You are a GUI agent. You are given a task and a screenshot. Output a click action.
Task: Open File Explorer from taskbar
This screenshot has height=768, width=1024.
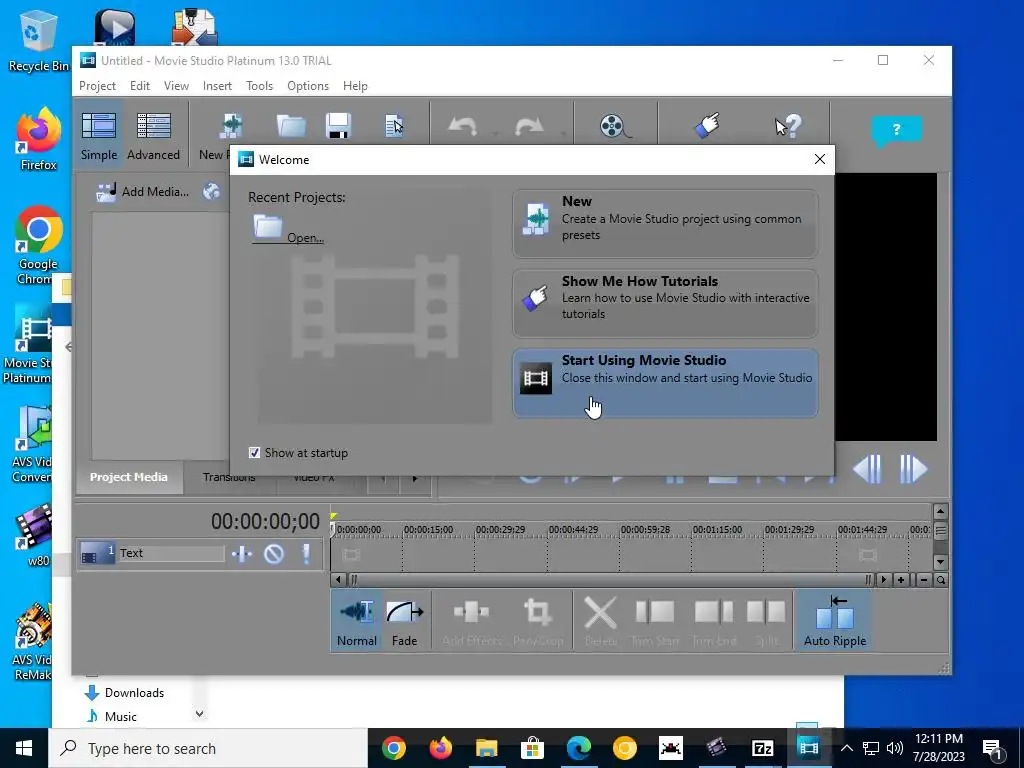coord(487,748)
